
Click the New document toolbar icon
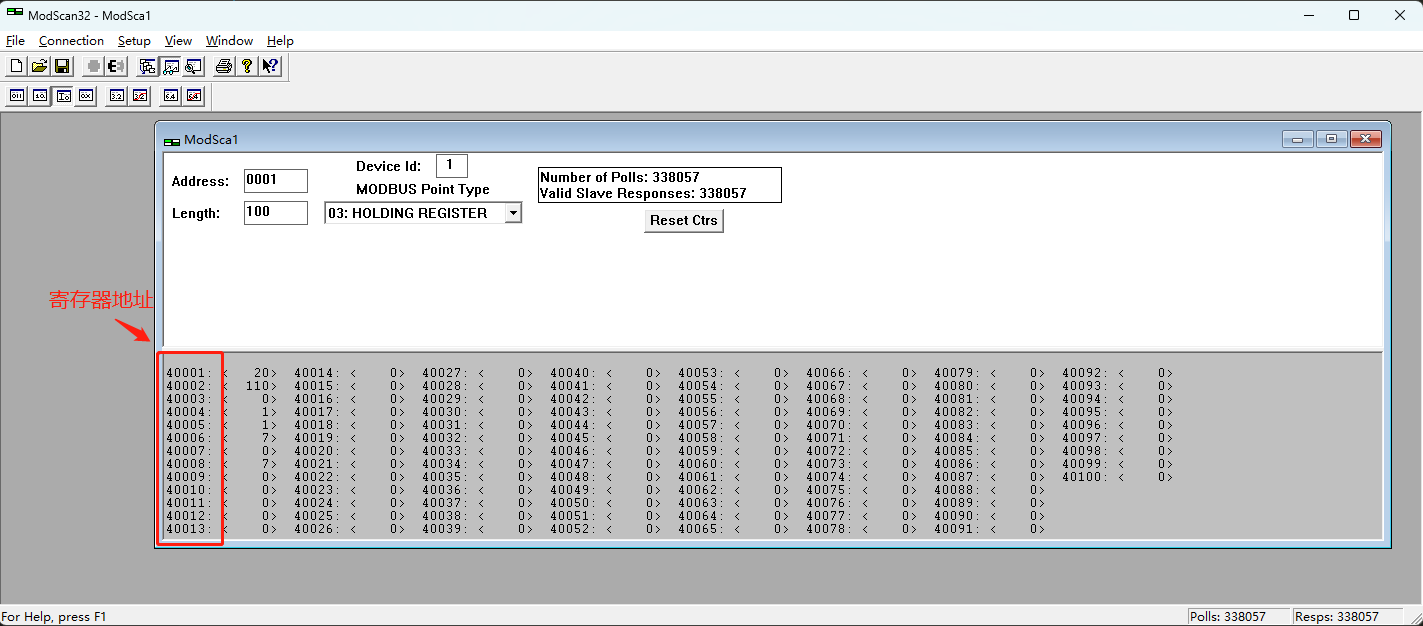[x=16, y=66]
